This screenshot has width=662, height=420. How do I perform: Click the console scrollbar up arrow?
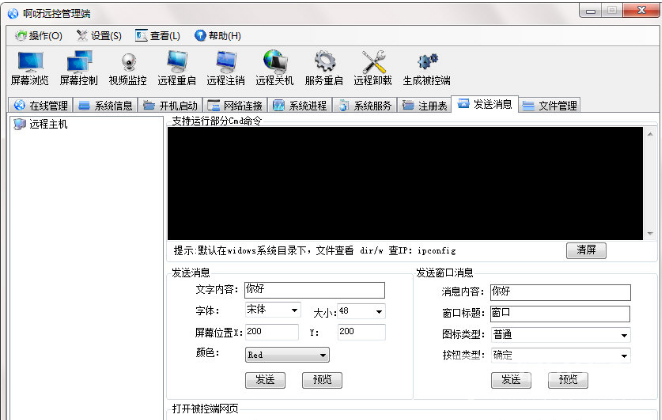pyautogui.click(x=650, y=134)
